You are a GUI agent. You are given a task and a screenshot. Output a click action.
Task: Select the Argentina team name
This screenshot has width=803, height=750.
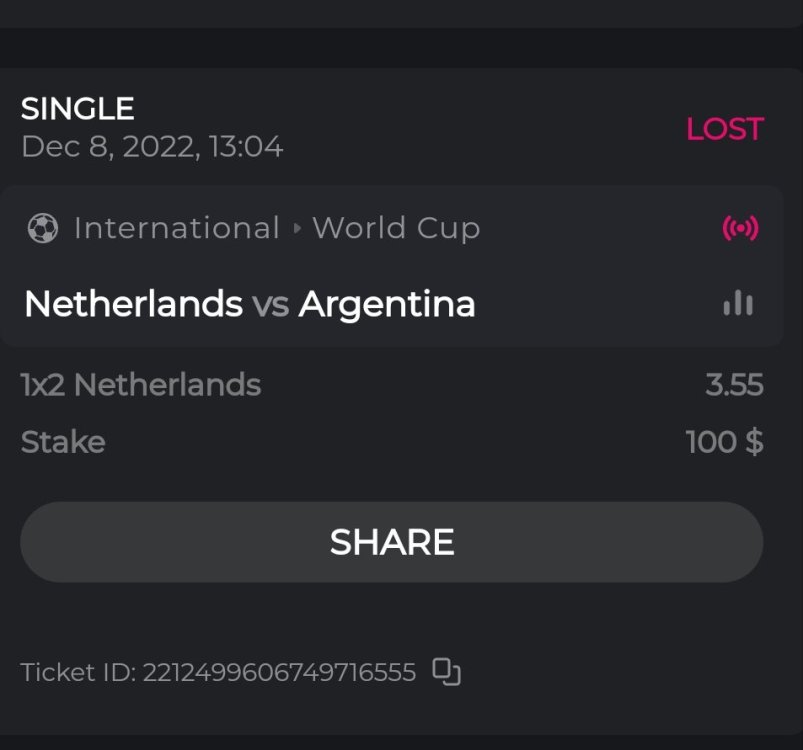point(387,304)
